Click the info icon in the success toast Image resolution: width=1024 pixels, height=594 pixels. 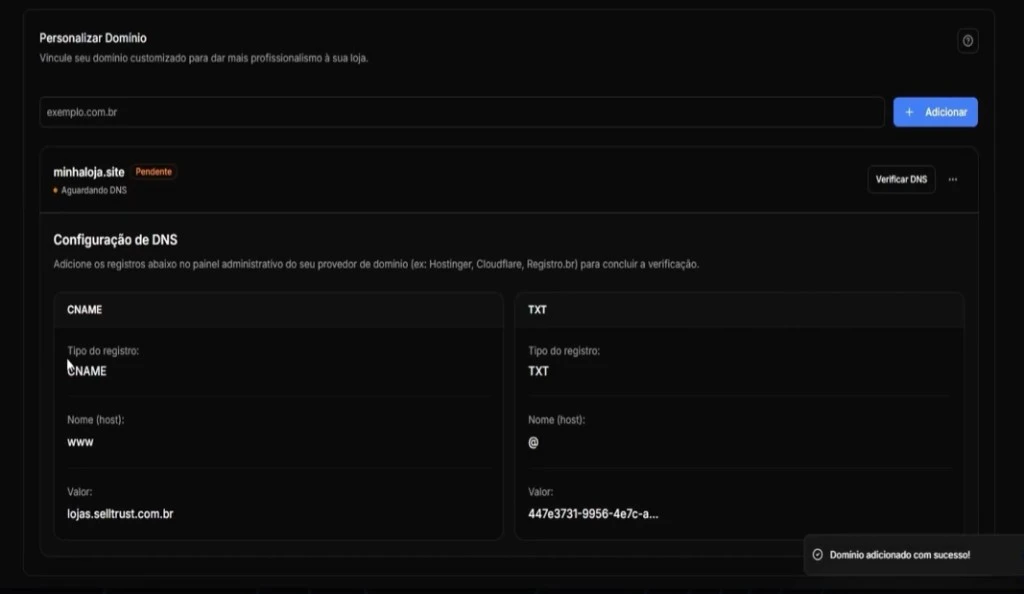click(x=819, y=555)
